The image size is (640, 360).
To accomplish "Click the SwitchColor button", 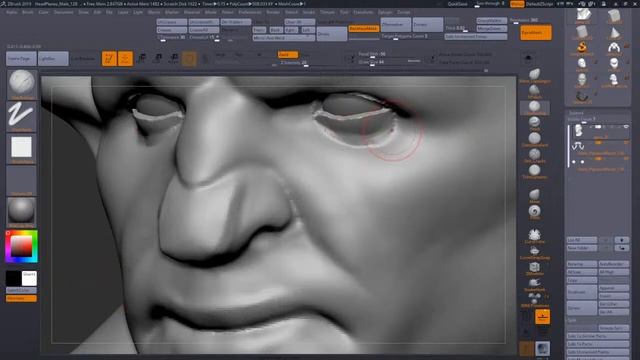I will 21,290.
